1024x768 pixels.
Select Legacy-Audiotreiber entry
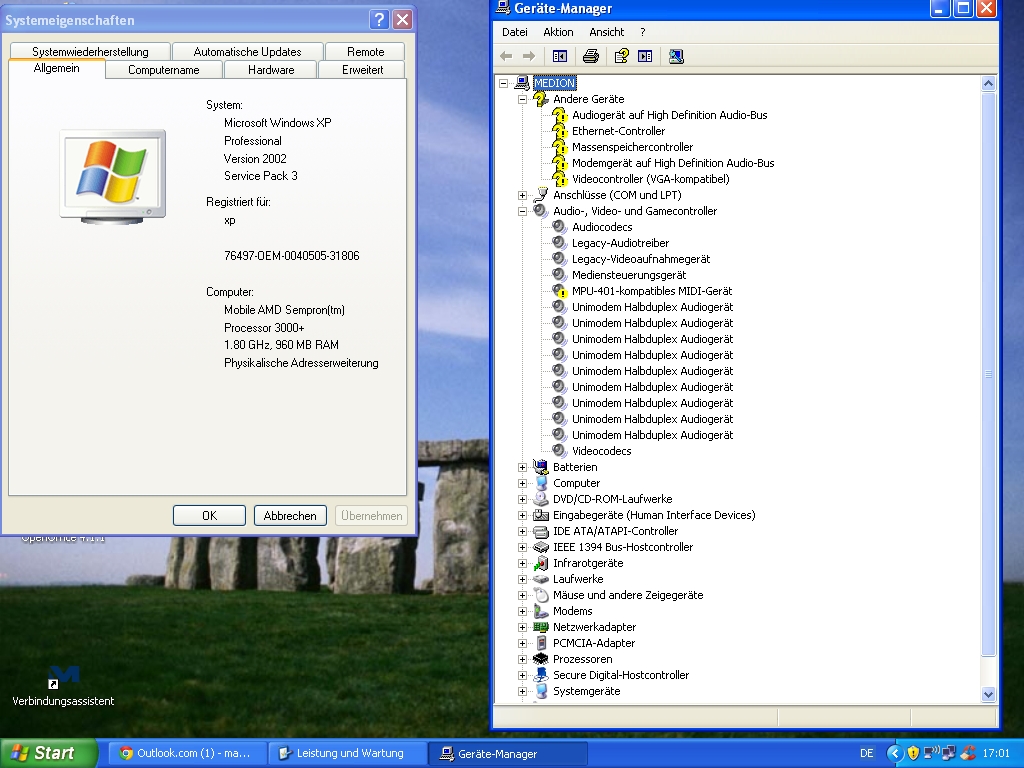(620, 243)
